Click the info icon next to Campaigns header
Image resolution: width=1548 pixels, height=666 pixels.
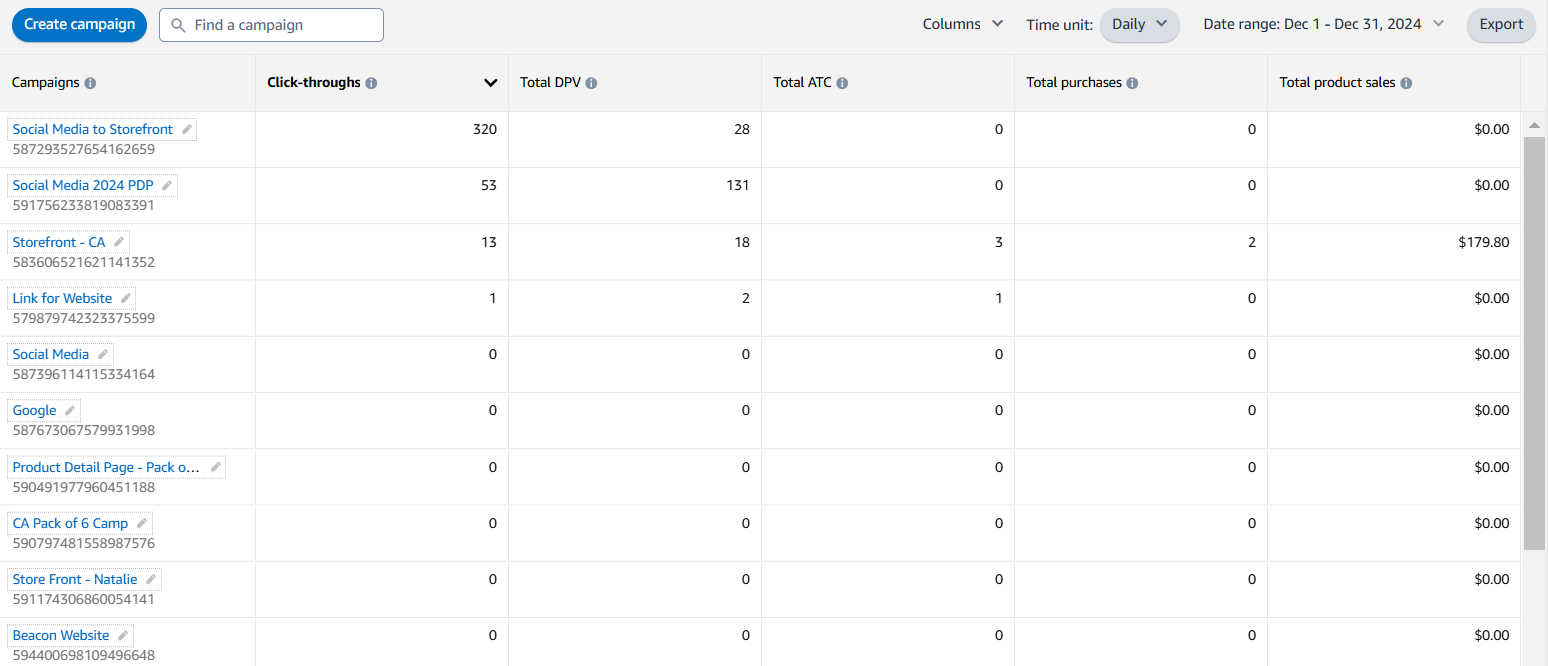(x=90, y=83)
